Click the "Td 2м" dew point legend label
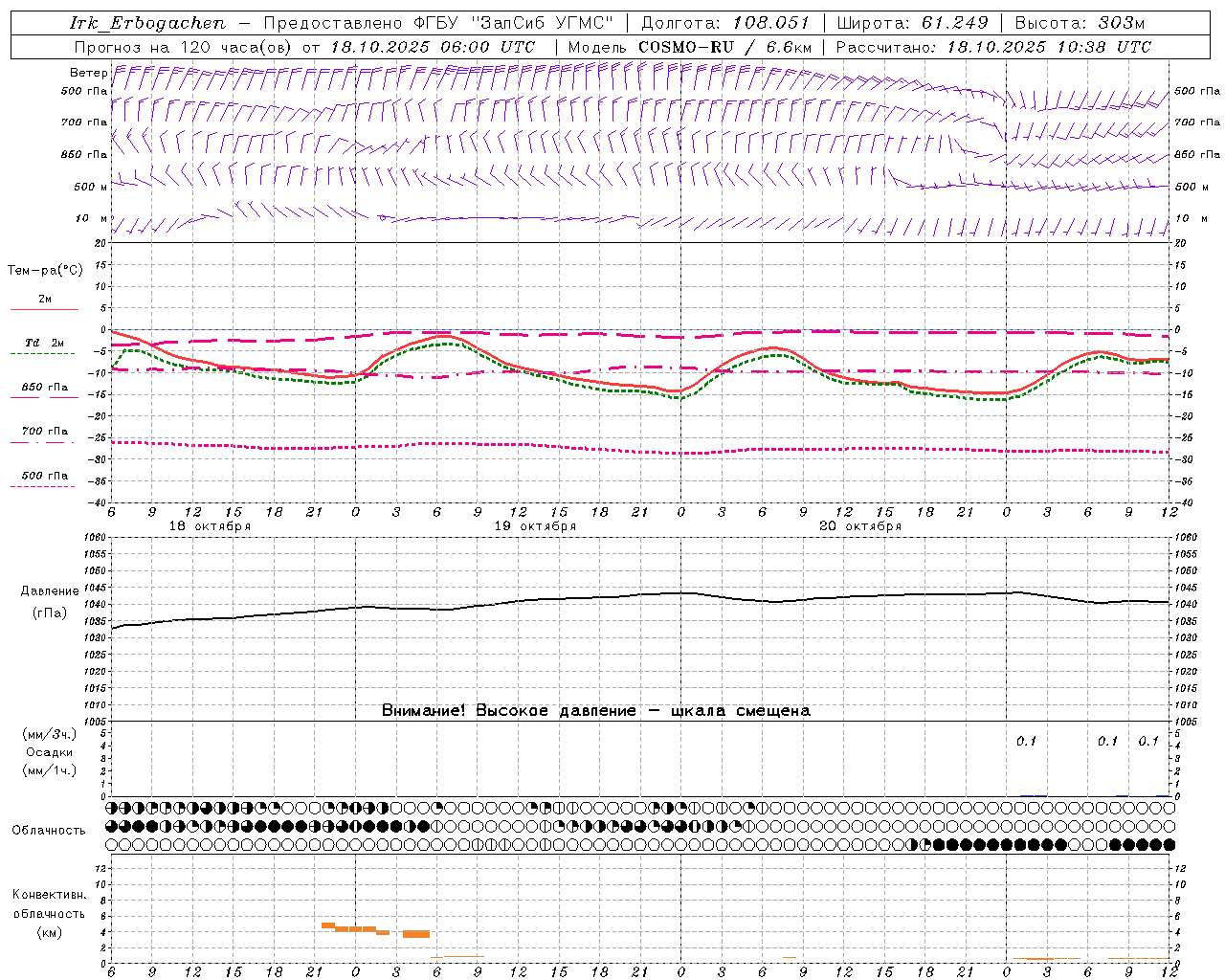 tap(44, 343)
